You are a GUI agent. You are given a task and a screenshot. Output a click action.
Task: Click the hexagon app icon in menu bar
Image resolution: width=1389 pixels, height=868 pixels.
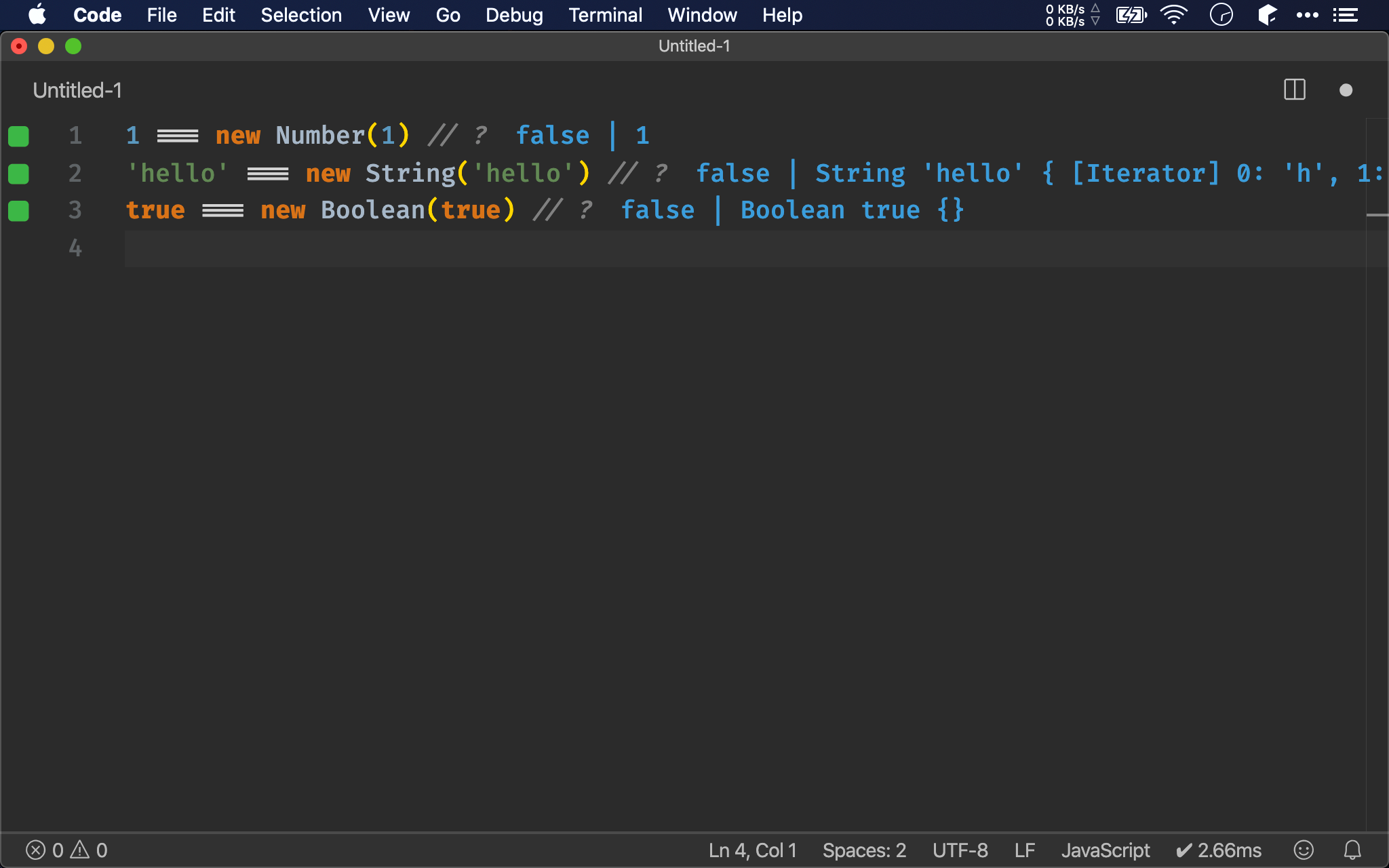coord(1267,14)
